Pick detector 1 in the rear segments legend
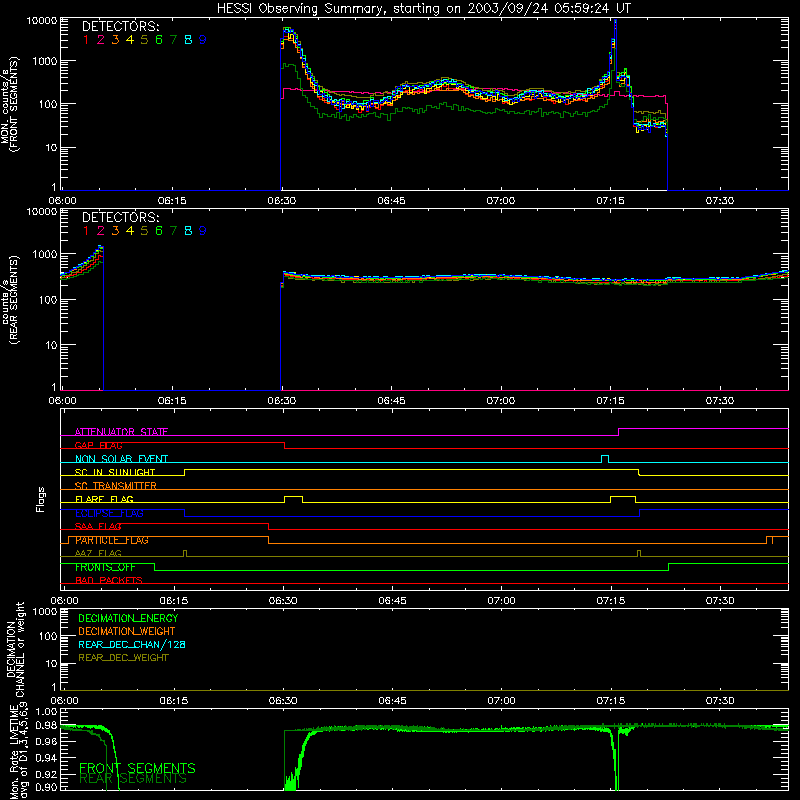Image resolution: width=800 pixels, height=800 pixels. [86, 231]
